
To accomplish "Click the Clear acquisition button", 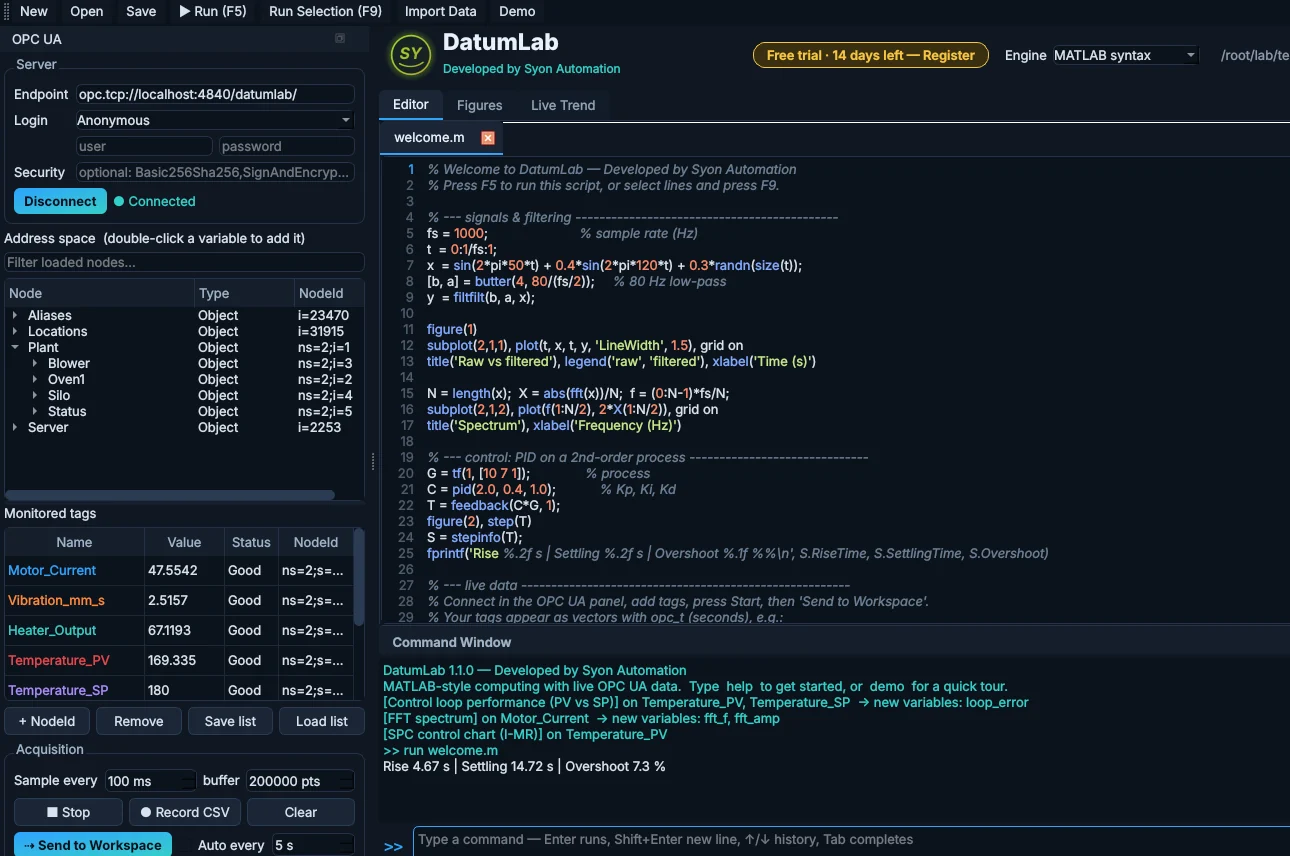I will pos(301,812).
